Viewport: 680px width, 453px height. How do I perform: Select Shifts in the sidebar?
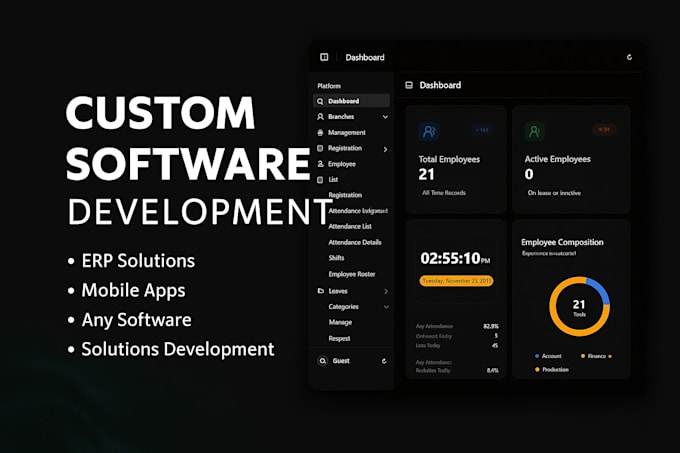[336, 258]
